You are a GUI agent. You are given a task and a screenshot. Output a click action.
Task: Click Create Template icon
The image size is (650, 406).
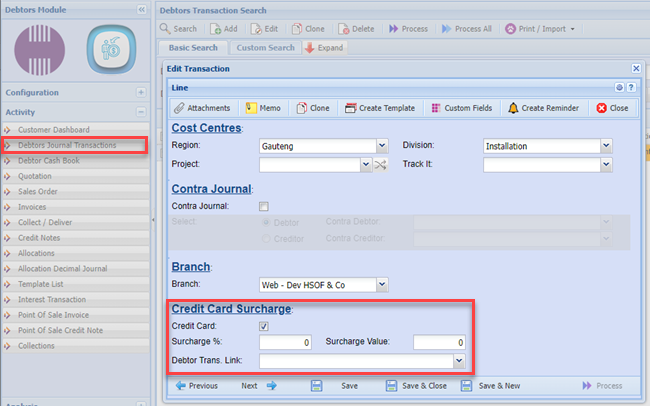(x=350, y=108)
